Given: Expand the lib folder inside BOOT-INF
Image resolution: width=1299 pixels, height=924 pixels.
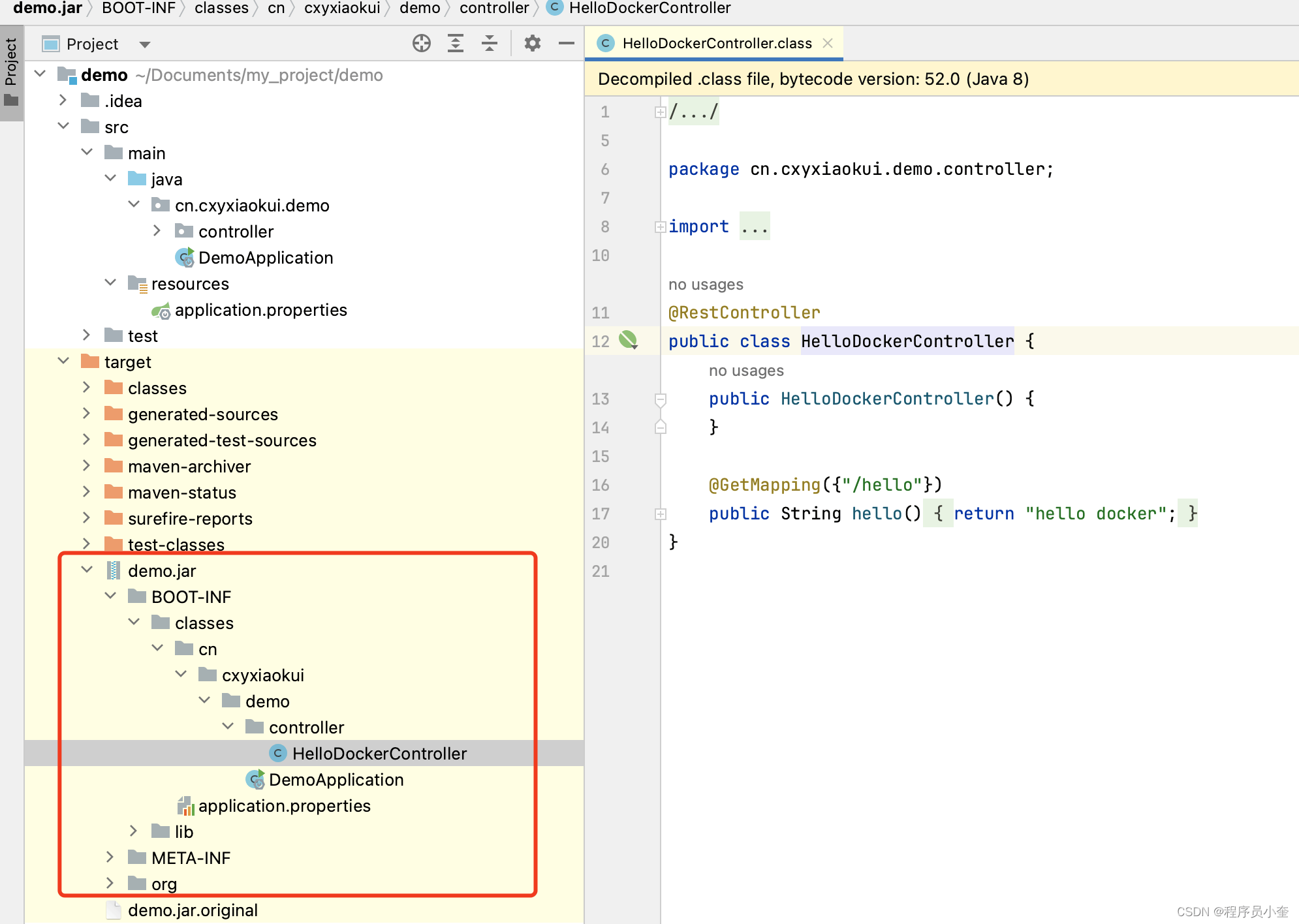Looking at the screenshot, I should pyautogui.click(x=134, y=831).
